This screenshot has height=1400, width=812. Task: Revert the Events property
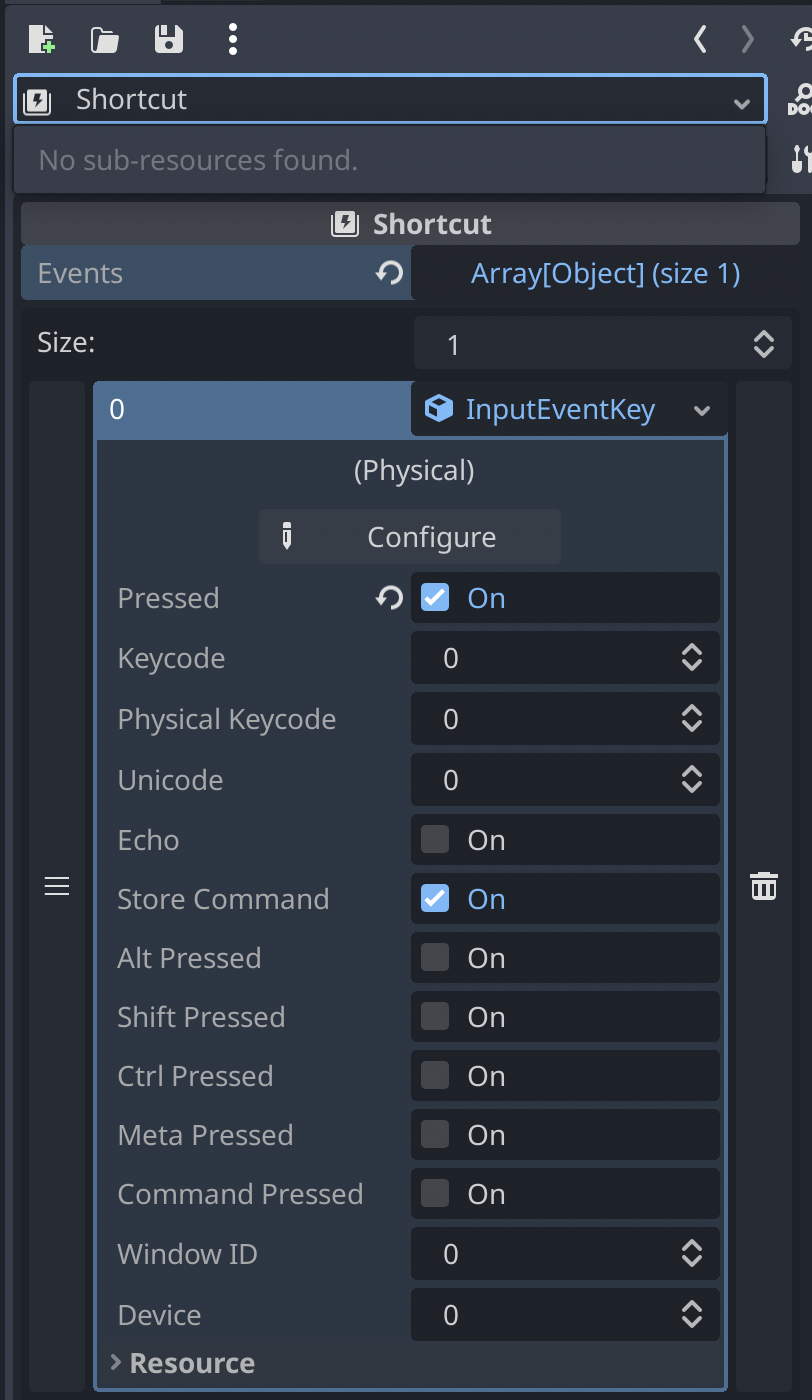pos(389,272)
